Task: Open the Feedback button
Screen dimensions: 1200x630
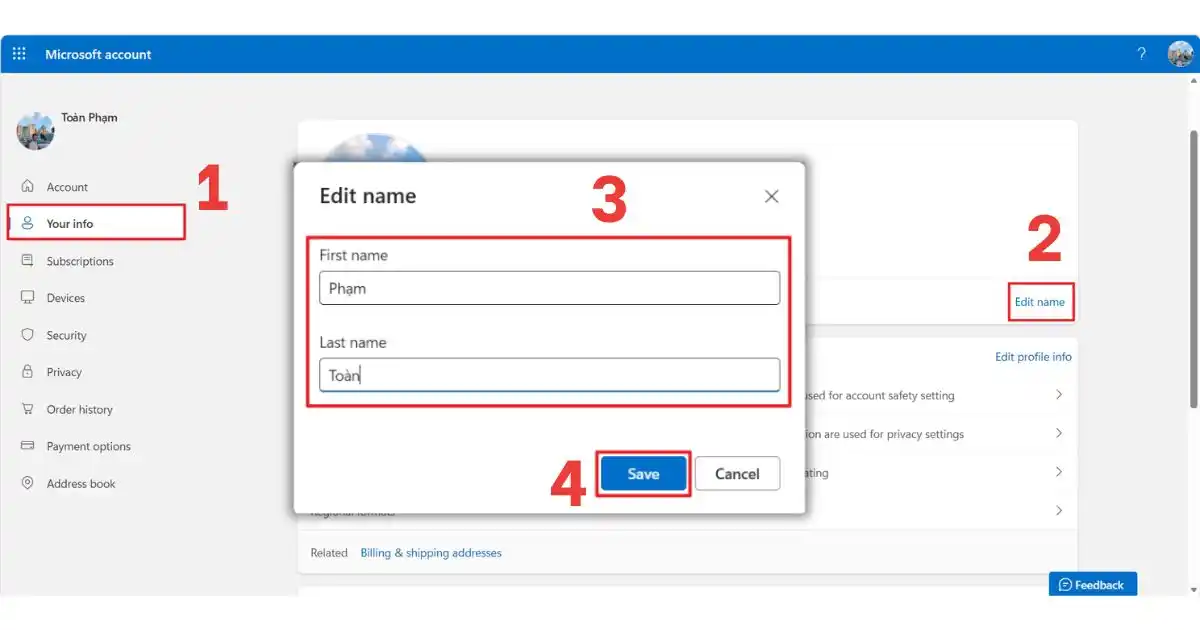Action: 1093,584
